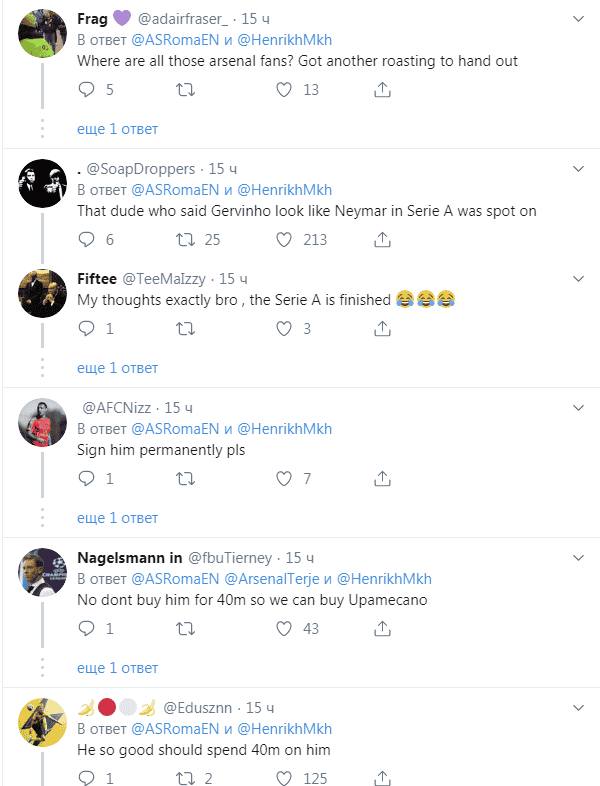Share the AFCNizz tweet
Viewport: 600px width, 786px height.
pyautogui.click(x=382, y=478)
